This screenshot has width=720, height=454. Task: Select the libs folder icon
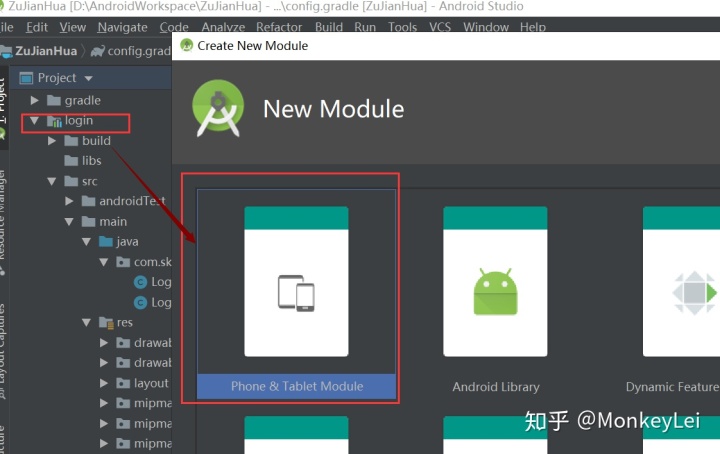pyautogui.click(x=71, y=161)
